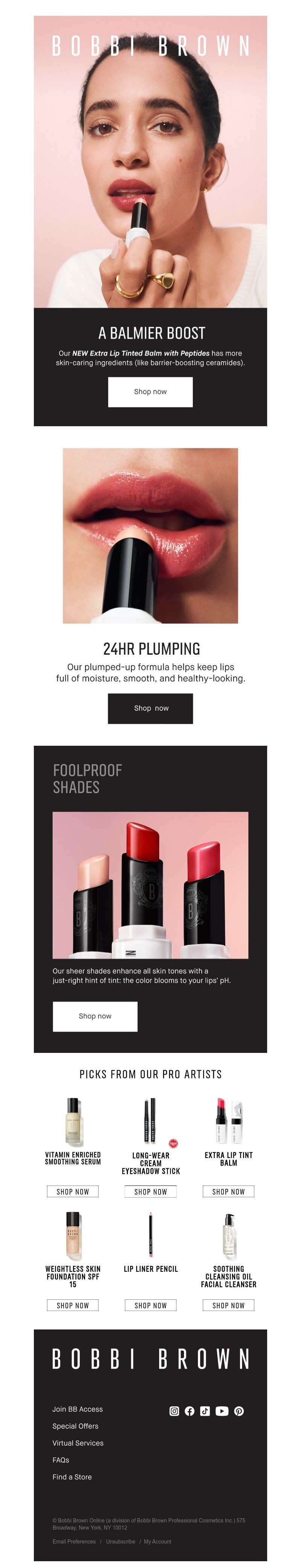The image size is (301, 1568).
Task: Open the Facebook social icon
Action: pyautogui.click(x=190, y=1411)
